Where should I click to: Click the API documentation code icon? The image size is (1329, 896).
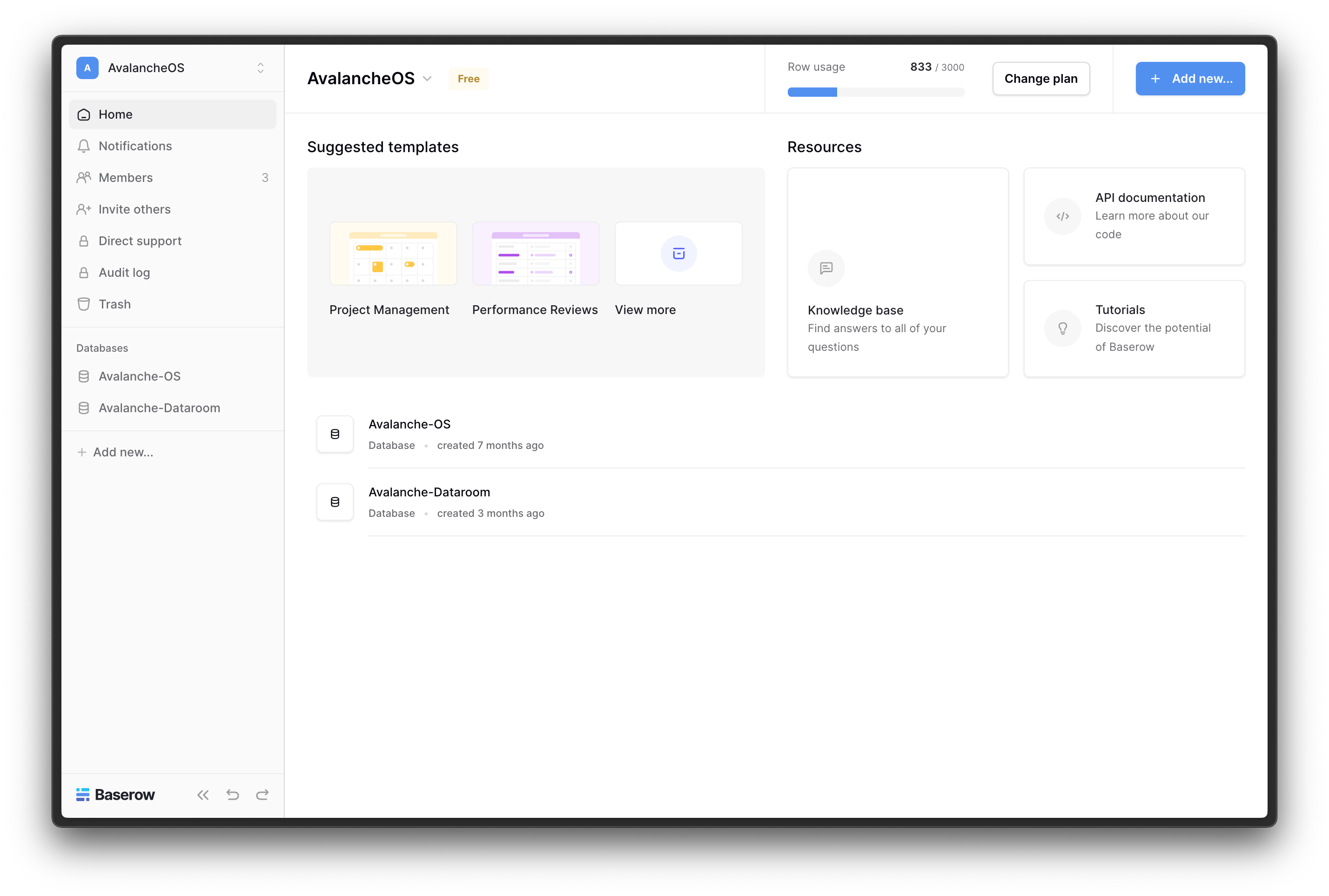tap(1062, 216)
